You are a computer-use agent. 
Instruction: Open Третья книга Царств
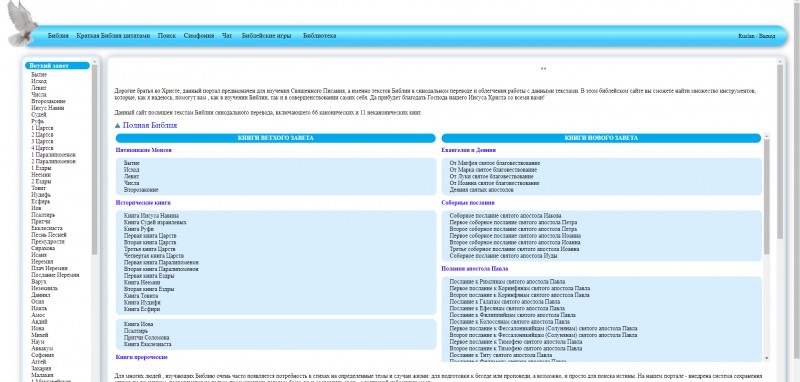pyautogui.click(x=150, y=249)
